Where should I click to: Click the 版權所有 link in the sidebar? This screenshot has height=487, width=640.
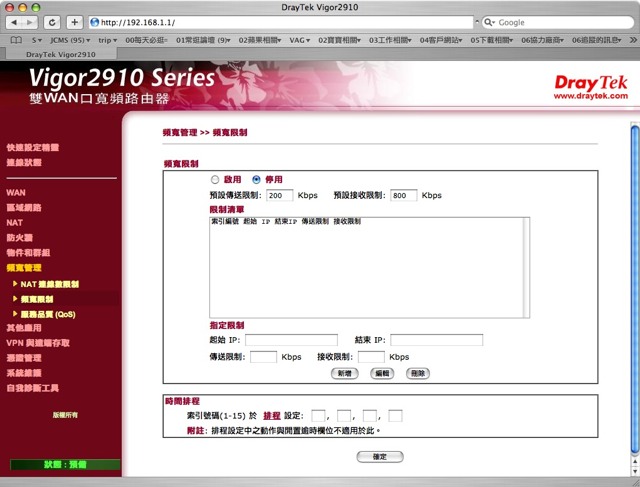pyautogui.click(x=65, y=415)
